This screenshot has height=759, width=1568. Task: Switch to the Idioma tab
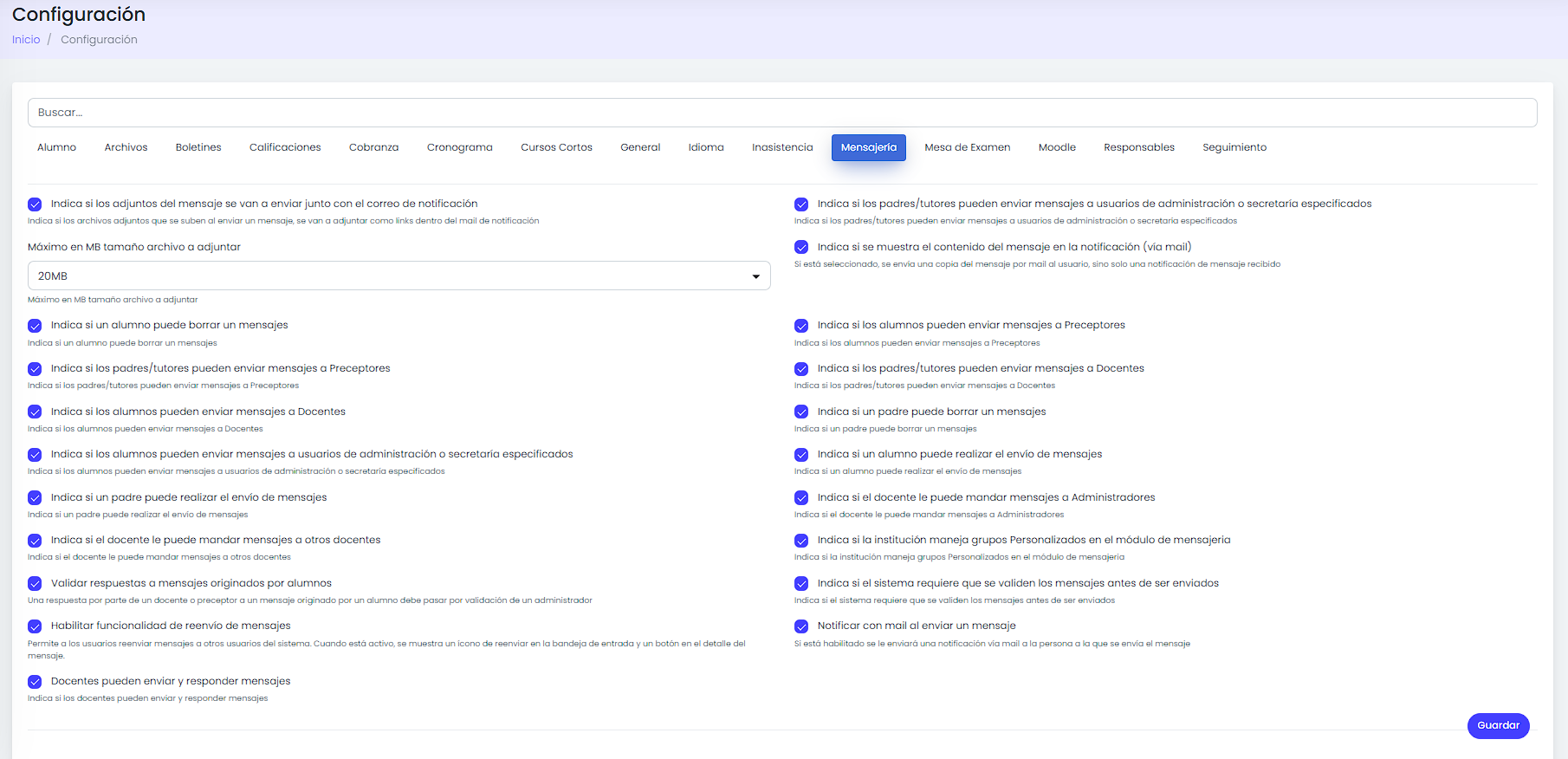tap(706, 147)
